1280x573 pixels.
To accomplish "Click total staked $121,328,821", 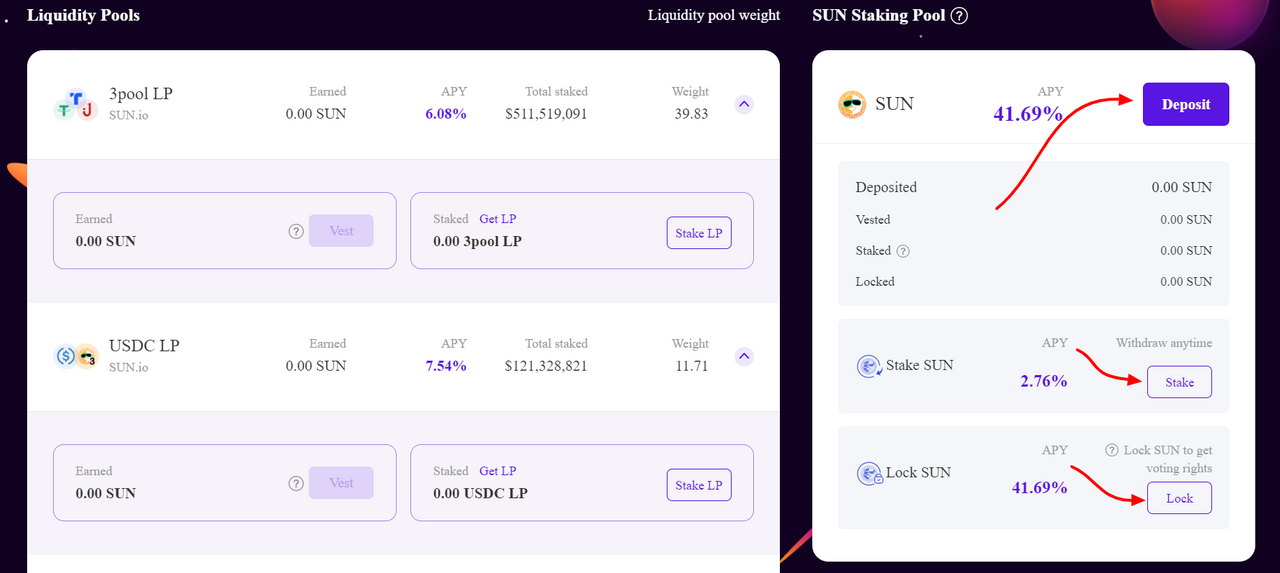I will pyautogui.click(x=547, y=366).
